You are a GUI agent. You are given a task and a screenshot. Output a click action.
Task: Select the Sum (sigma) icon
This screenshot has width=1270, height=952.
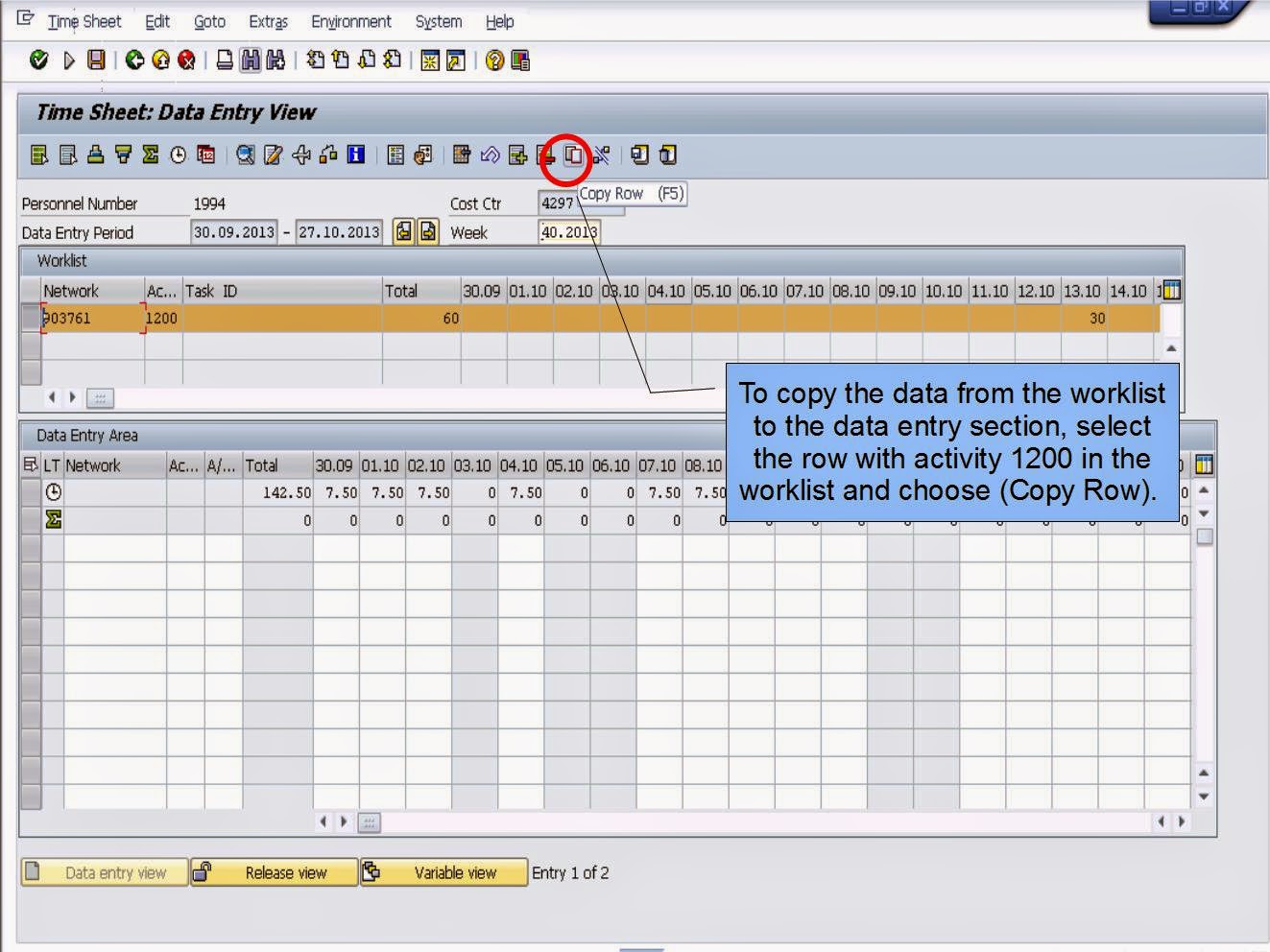(149, 155)
